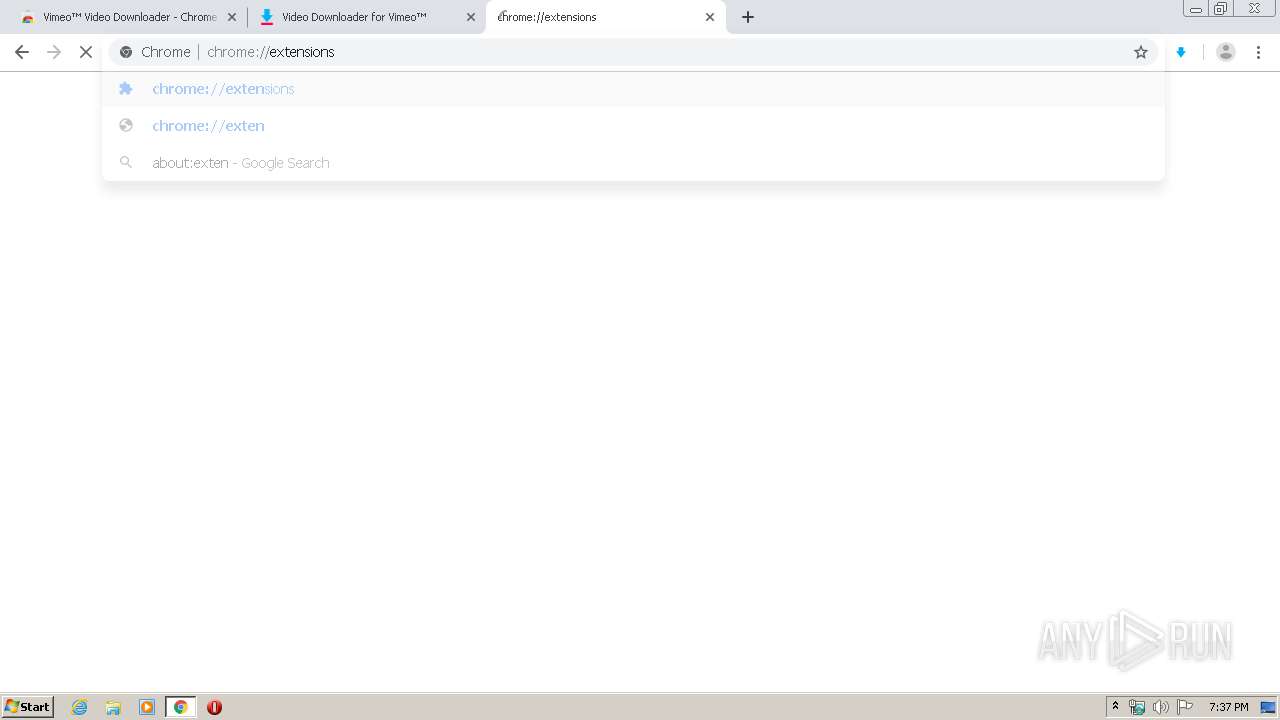
Task: Click the network tray icon
Action: pos(1137,707)
